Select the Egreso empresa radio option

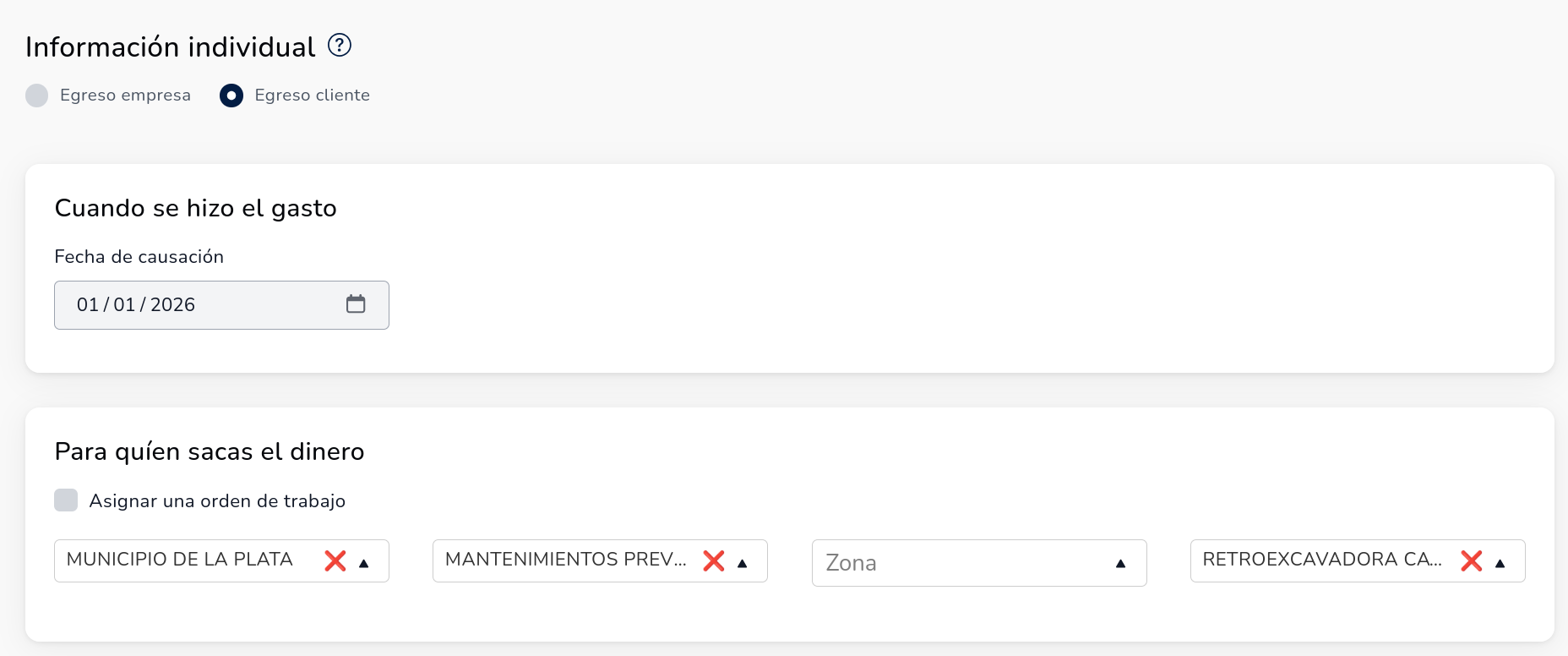pos(37,96)
